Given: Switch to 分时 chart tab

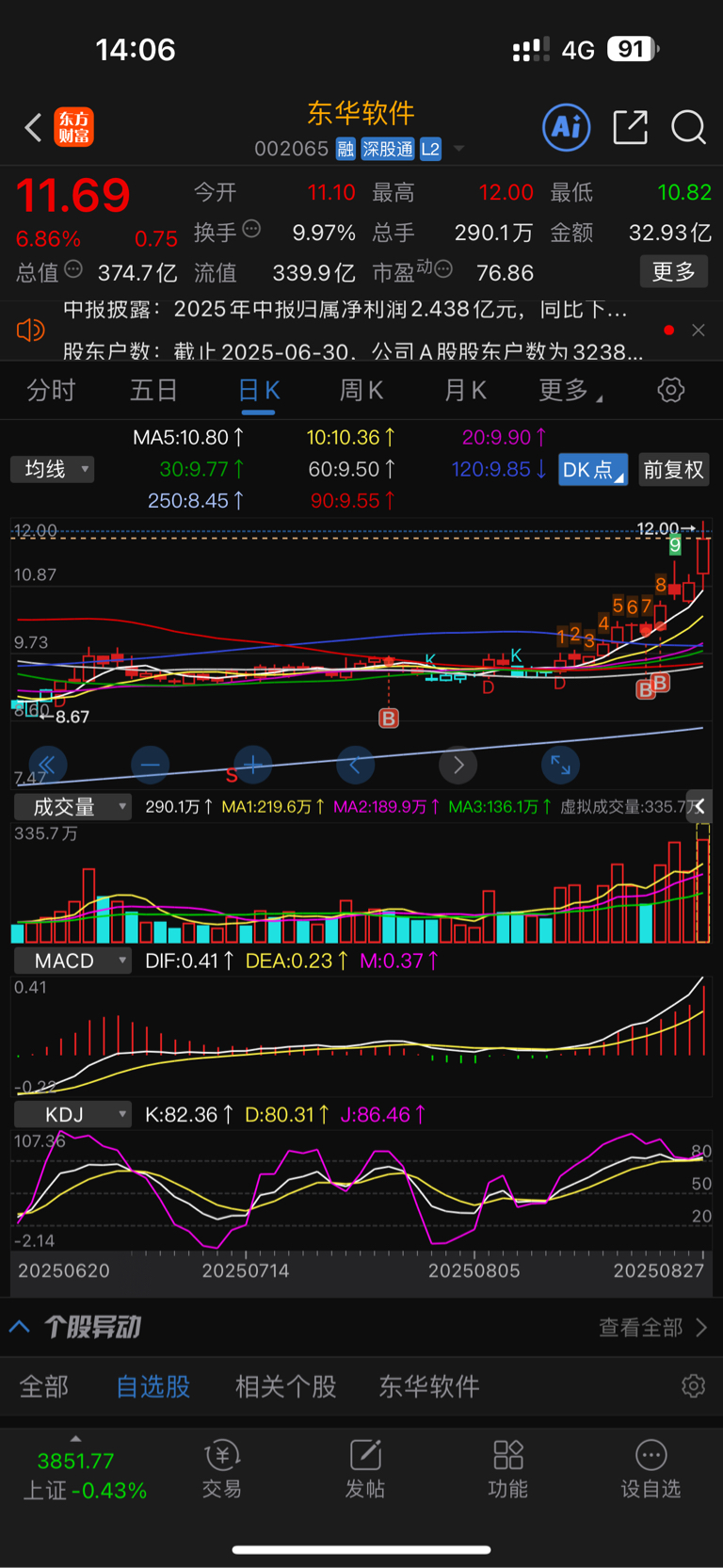Looking at the screenshot, I should pos(51,390).
